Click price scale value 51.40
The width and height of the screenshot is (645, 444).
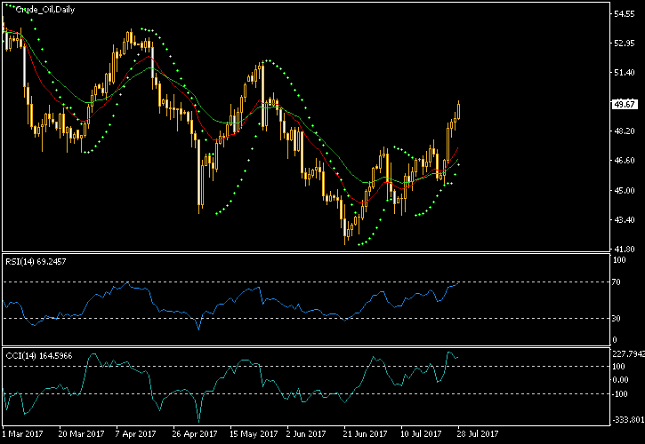click(624, 72)
